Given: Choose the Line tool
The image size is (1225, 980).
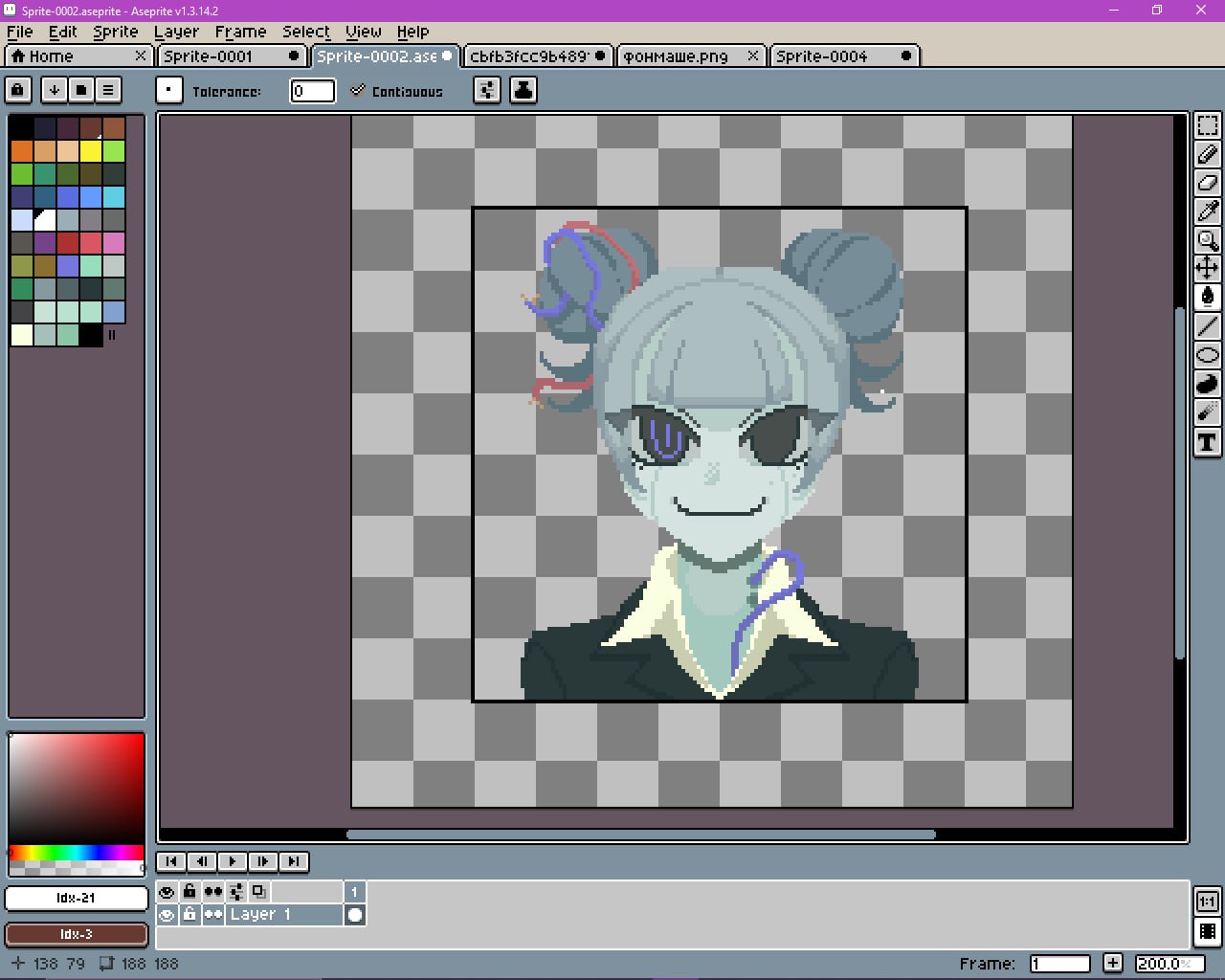Looking at the screenshot, I should 1207,326.
